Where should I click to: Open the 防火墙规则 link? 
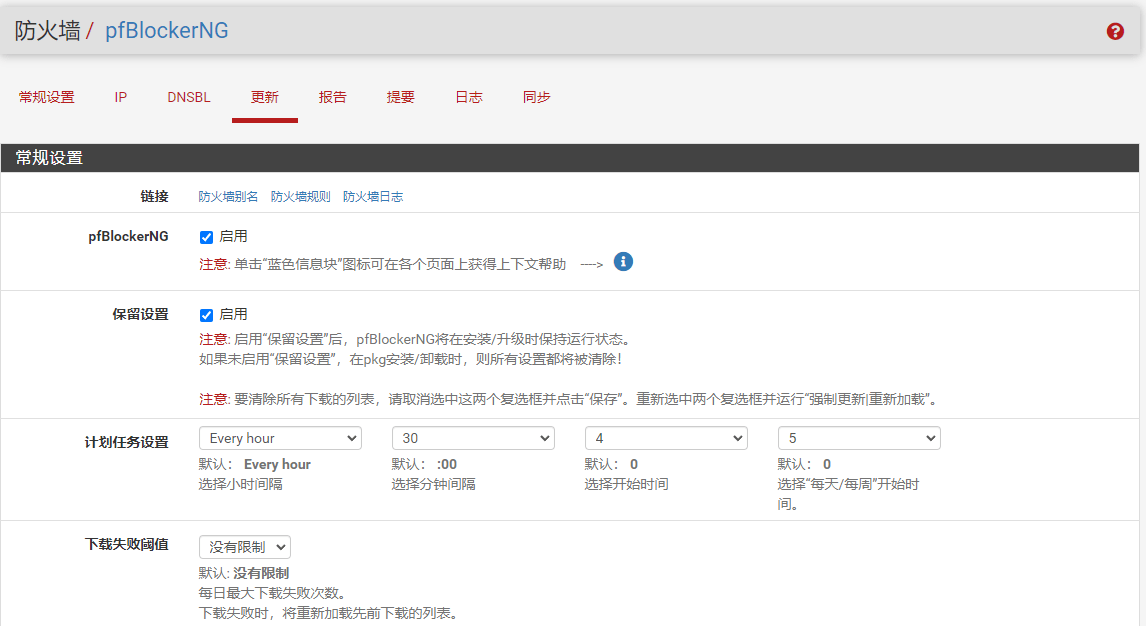click(x=300, y=197)
